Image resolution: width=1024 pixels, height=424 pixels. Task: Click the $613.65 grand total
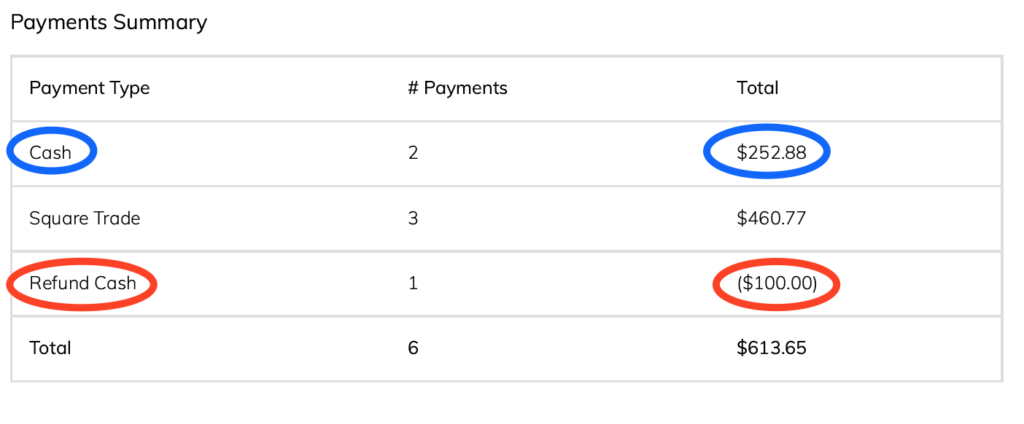(x=771, y=348)
